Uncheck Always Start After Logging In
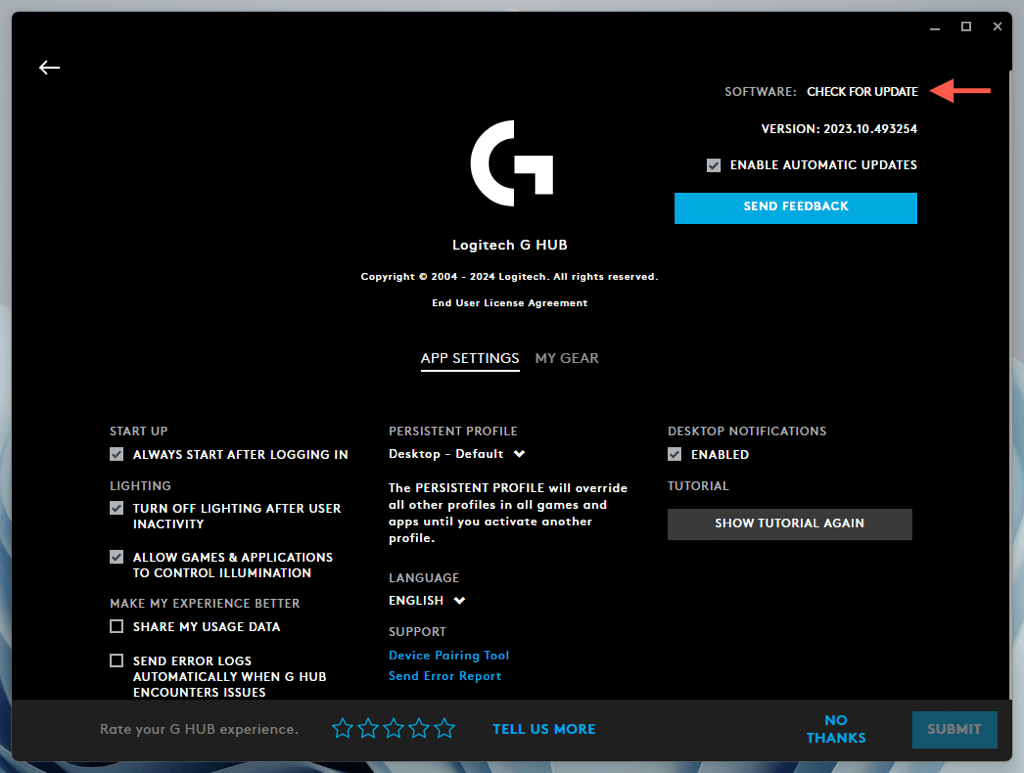The image size is (1024, 773). (116, 454)
